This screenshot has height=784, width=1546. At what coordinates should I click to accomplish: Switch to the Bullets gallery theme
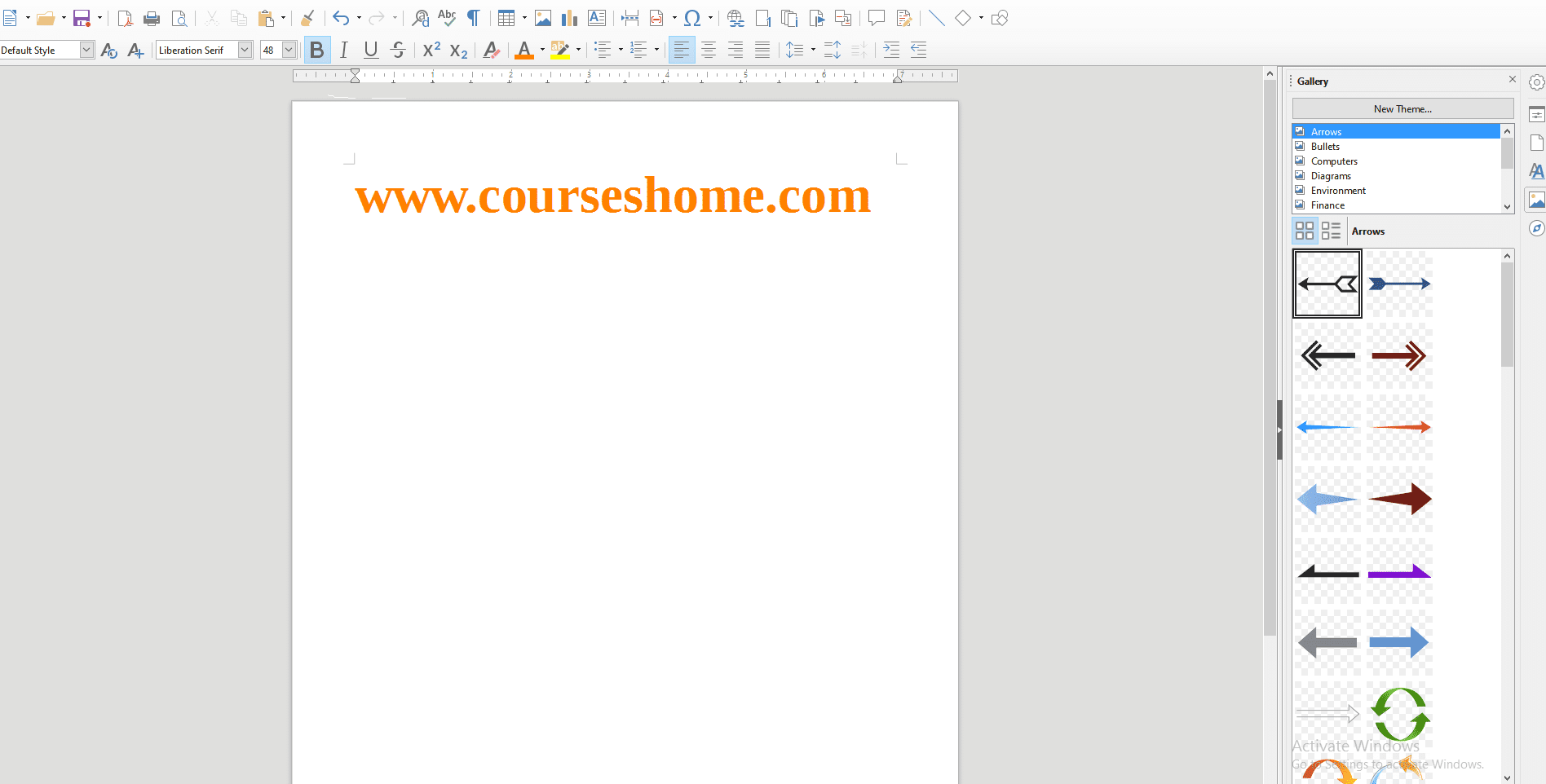click(1325, 146)
